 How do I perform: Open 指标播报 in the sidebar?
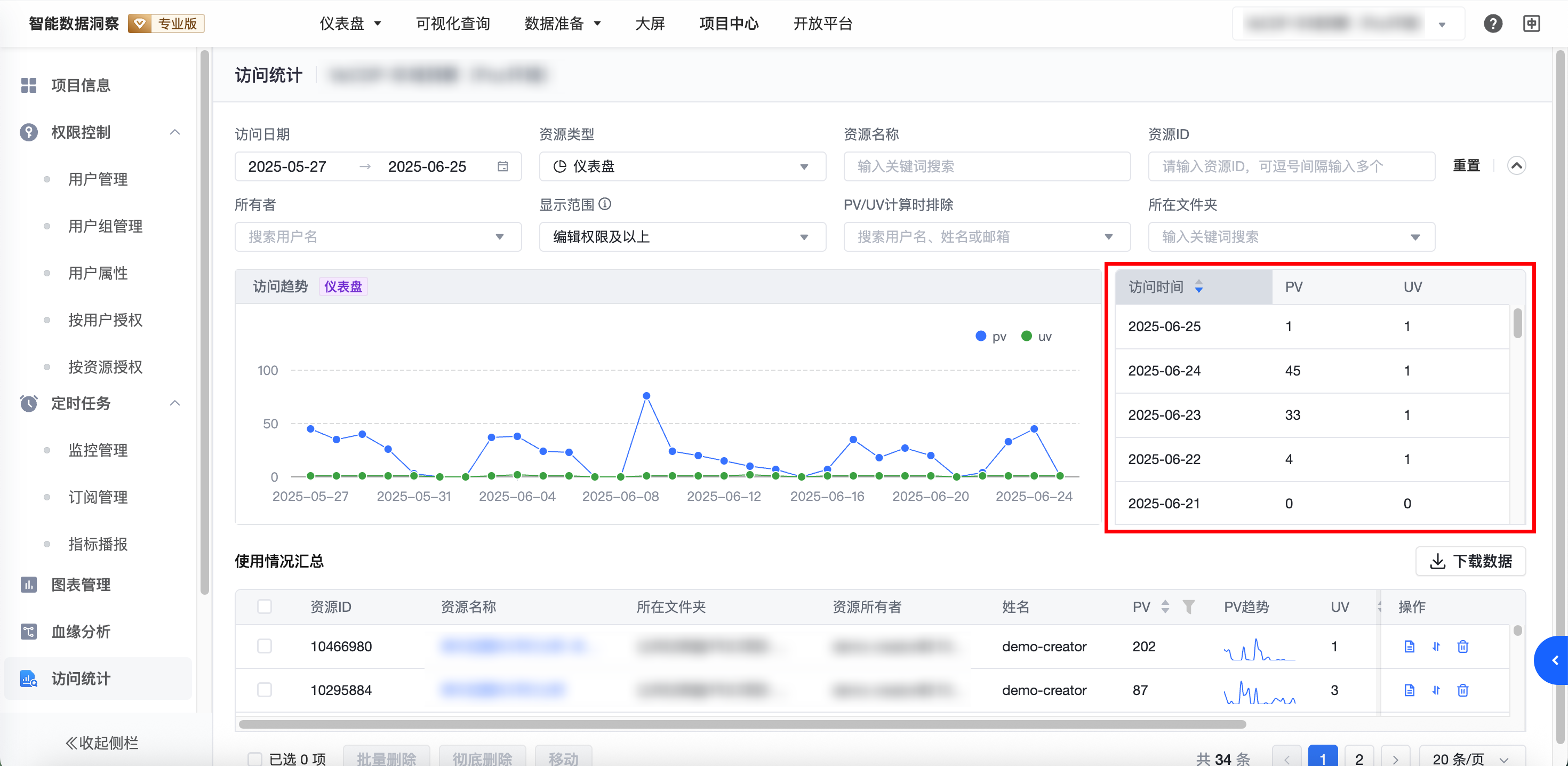click(x=98, y=544)
